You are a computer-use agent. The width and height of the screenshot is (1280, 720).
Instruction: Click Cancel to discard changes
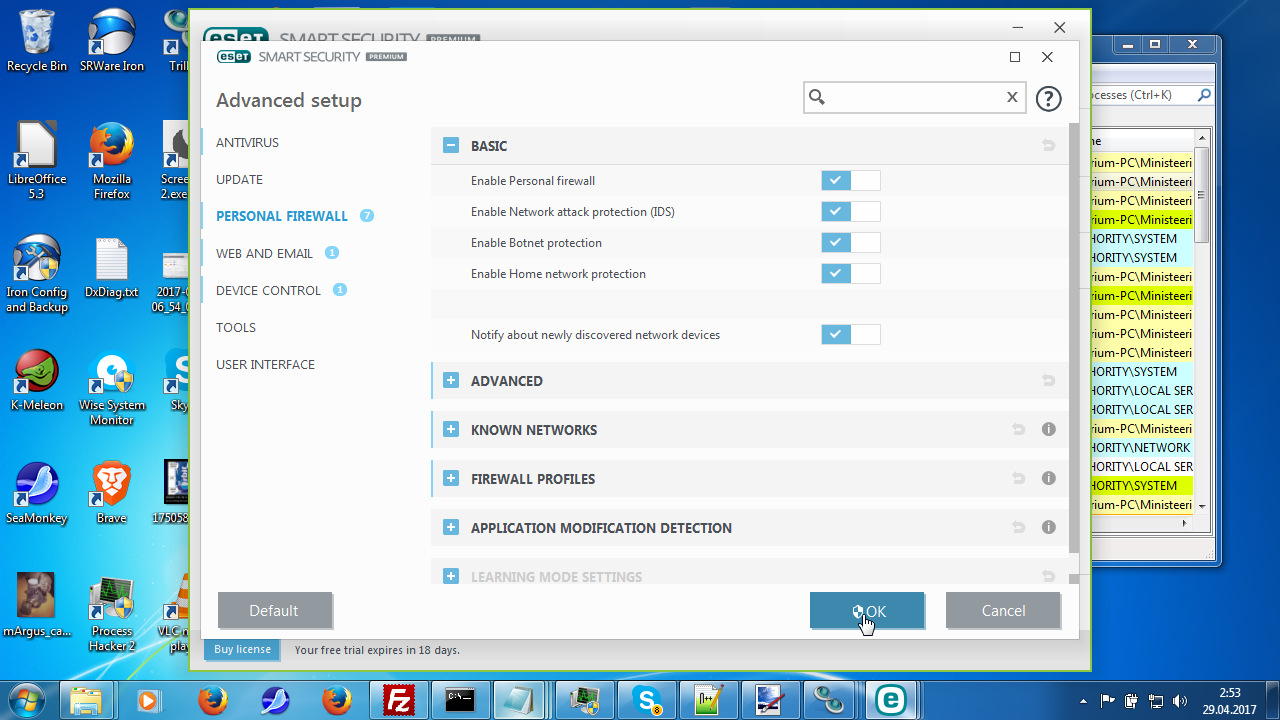click(1003, 611)
